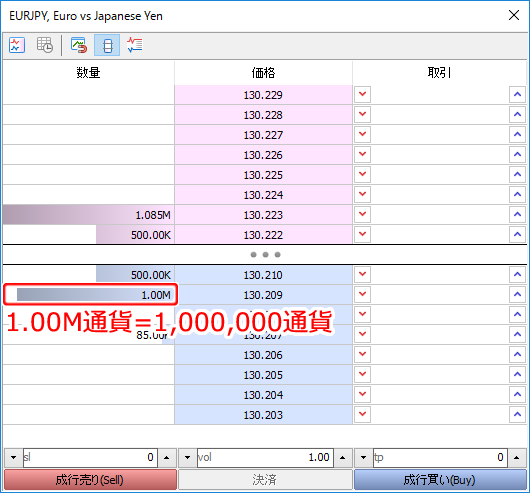
Task: Click the 価格 column header
Action: pyautogui.click(x=263, y=72)
